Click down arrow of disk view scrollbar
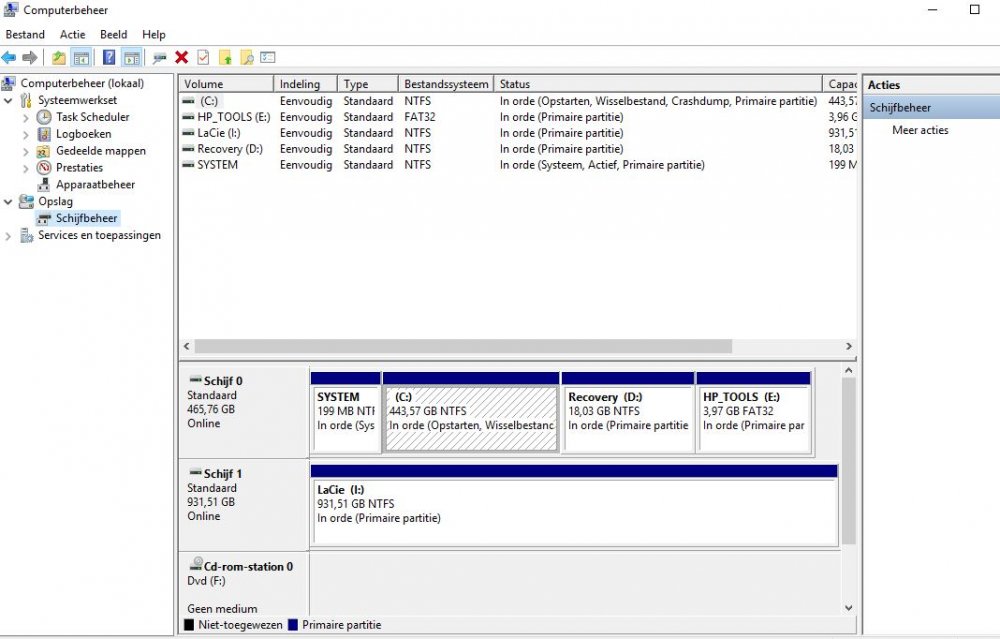 (848, 608)
